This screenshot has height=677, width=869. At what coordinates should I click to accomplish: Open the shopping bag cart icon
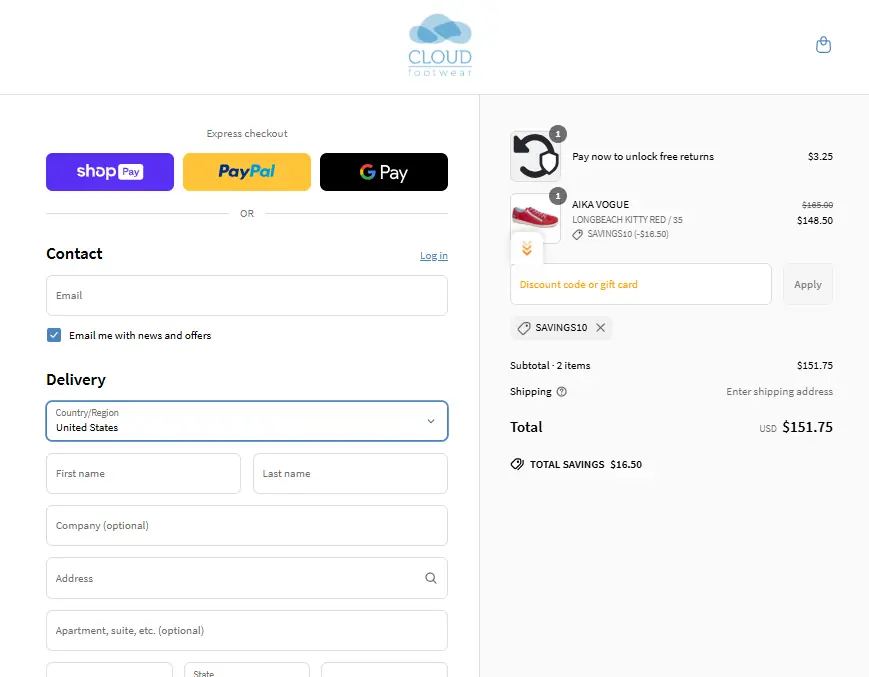coord(823,45)
